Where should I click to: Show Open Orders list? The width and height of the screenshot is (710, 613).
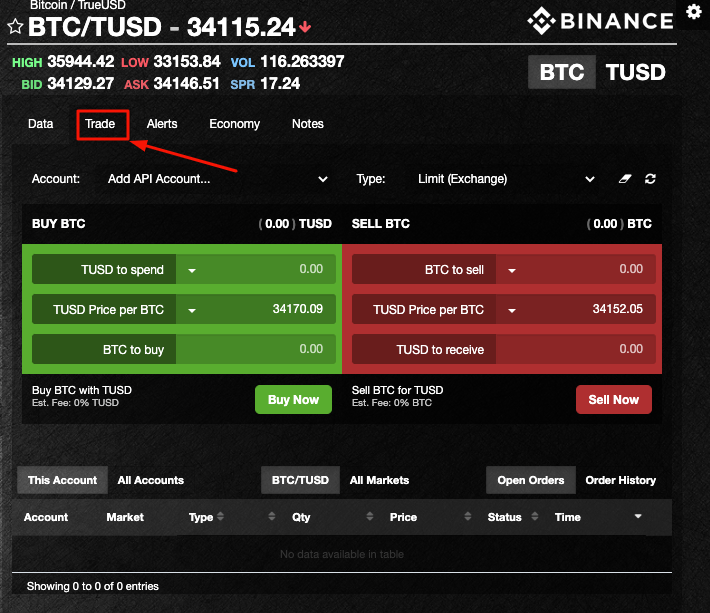click(531, 480)
